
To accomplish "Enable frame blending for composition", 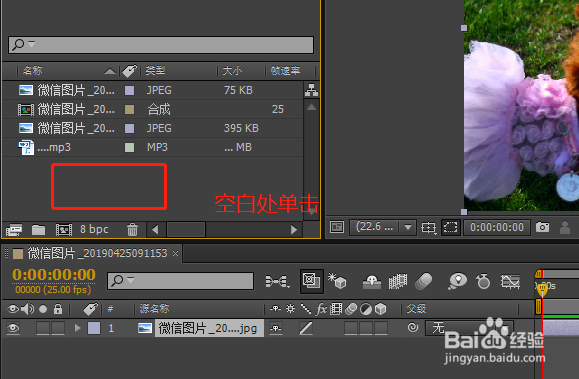I will [398, 281].
